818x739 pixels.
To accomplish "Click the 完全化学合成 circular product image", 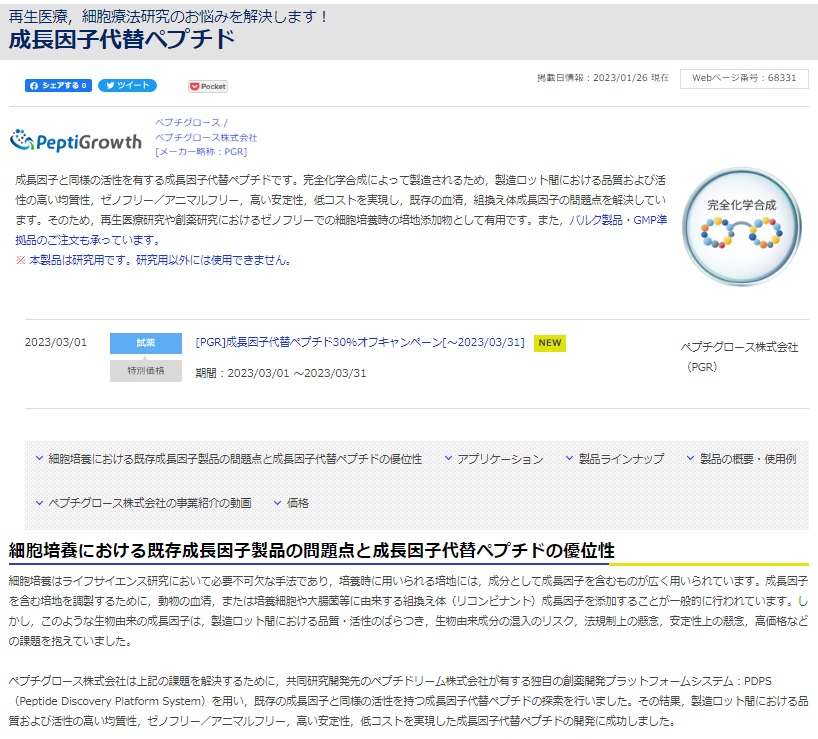I will (741, 227).
